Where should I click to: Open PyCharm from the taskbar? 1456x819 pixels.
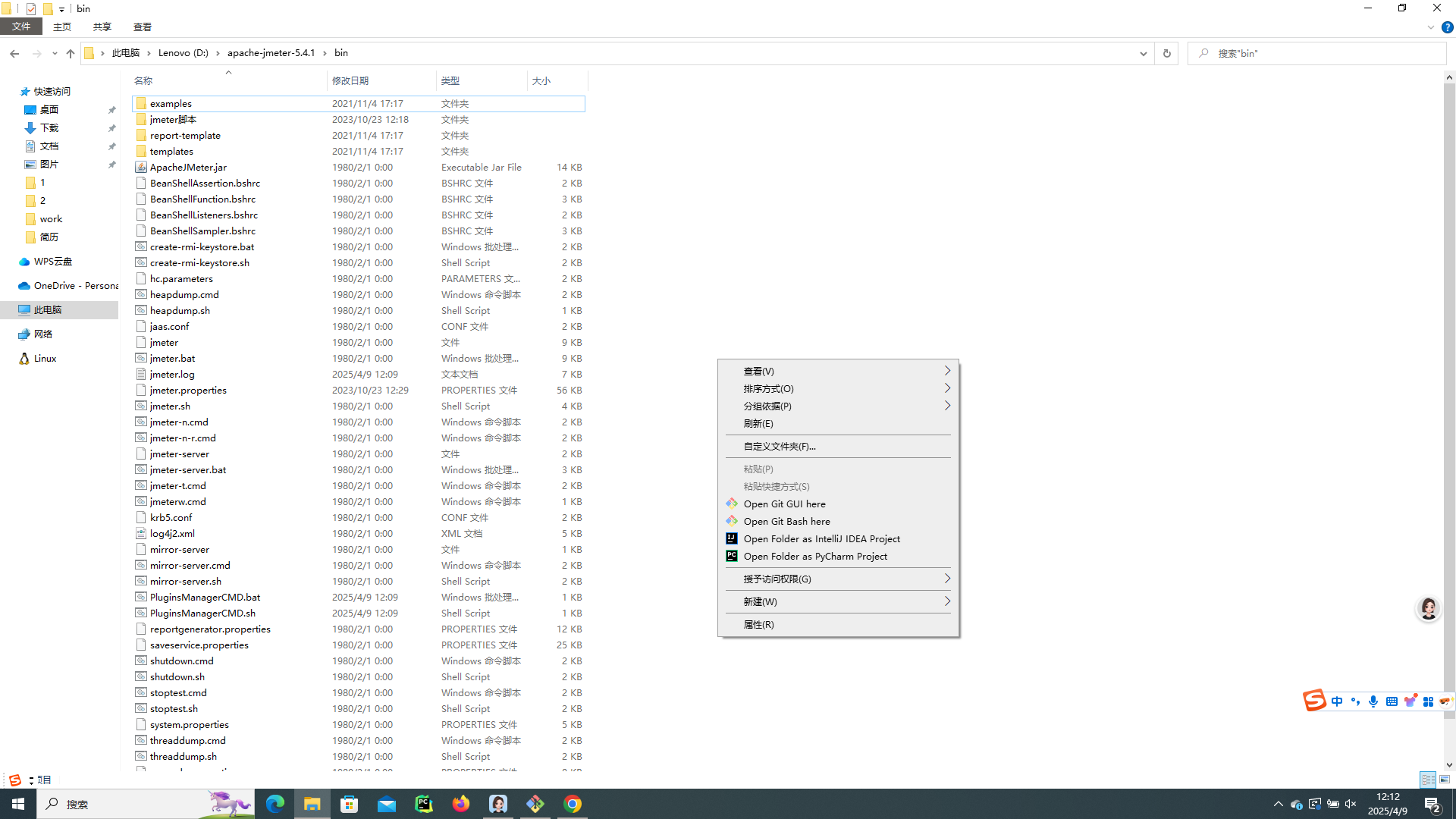point(424,804)
